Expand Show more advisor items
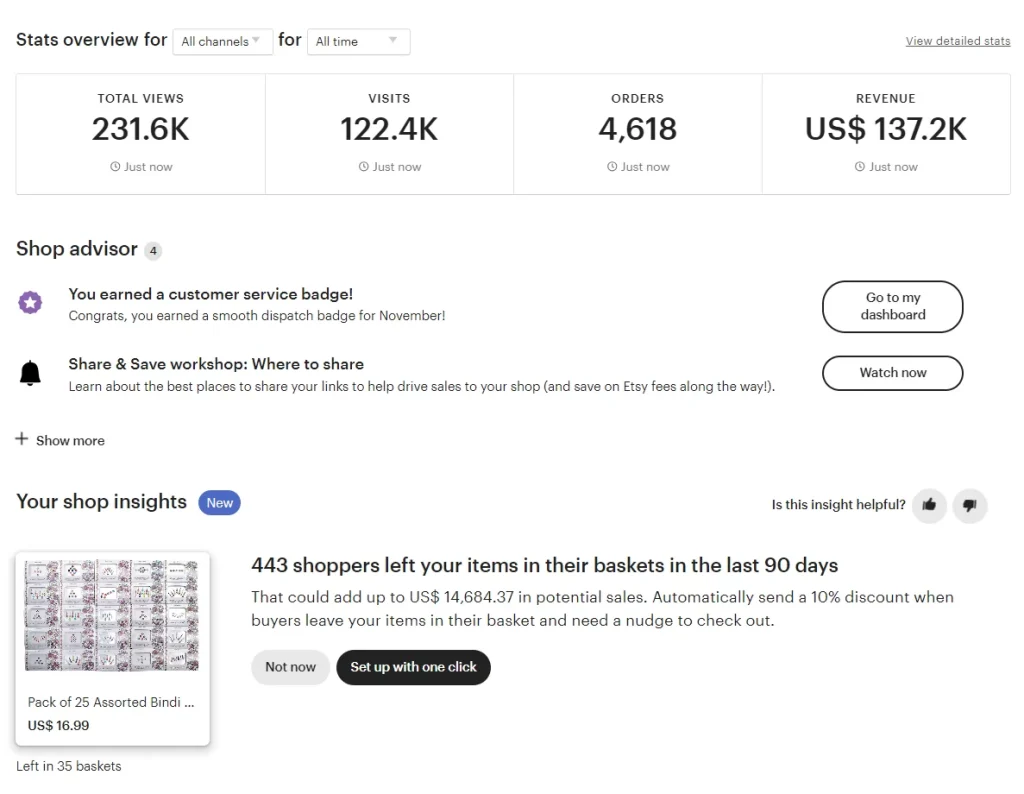This screenshot has width=1024, height=794. click(x=70, y=440)
